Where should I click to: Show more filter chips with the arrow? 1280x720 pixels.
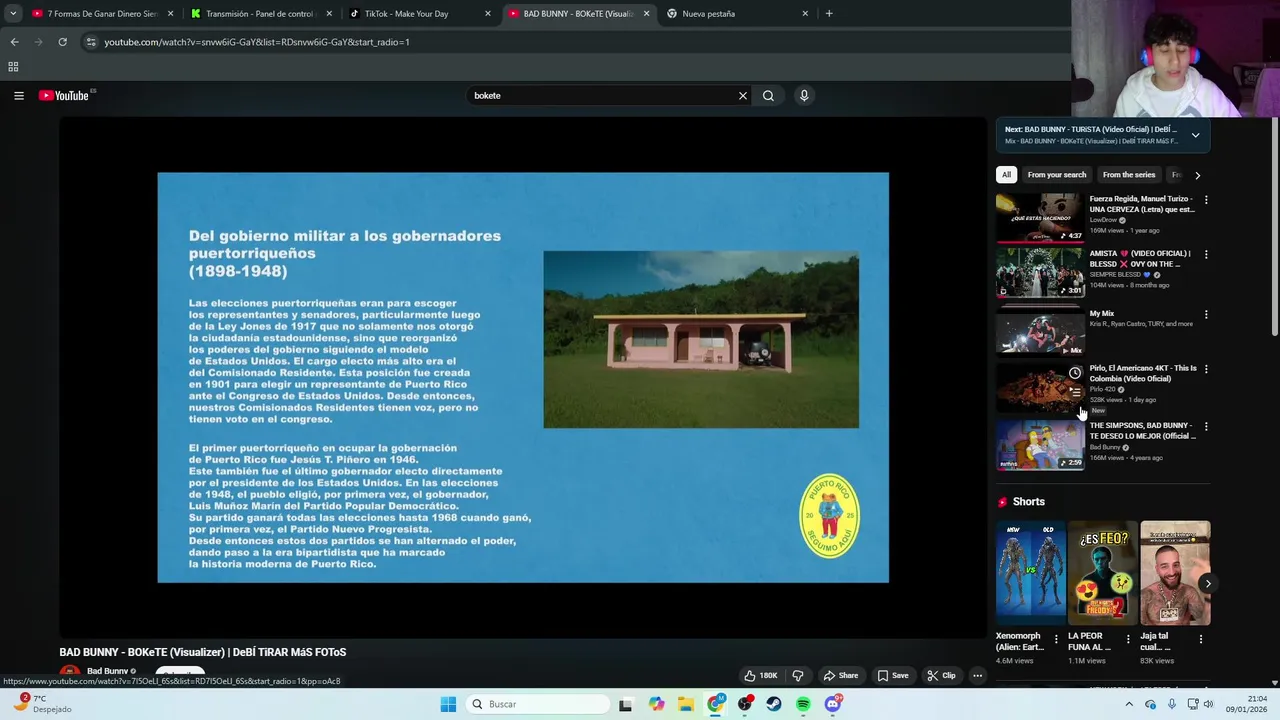(x=1197, y=175)
